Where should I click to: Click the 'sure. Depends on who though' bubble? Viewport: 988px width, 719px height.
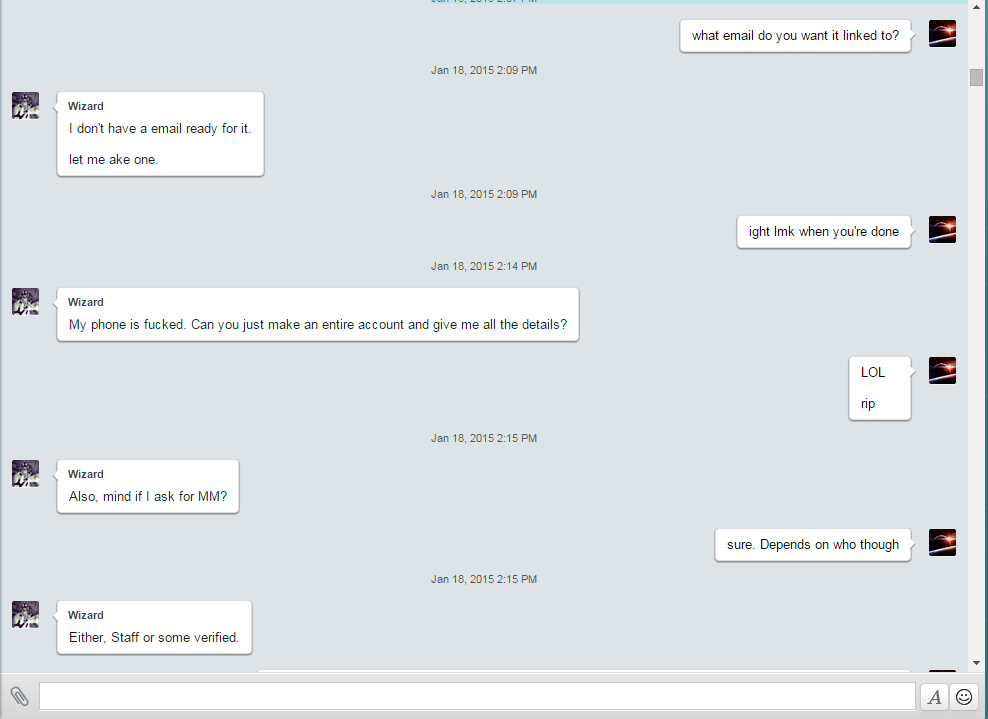click(x=813, y=545)
